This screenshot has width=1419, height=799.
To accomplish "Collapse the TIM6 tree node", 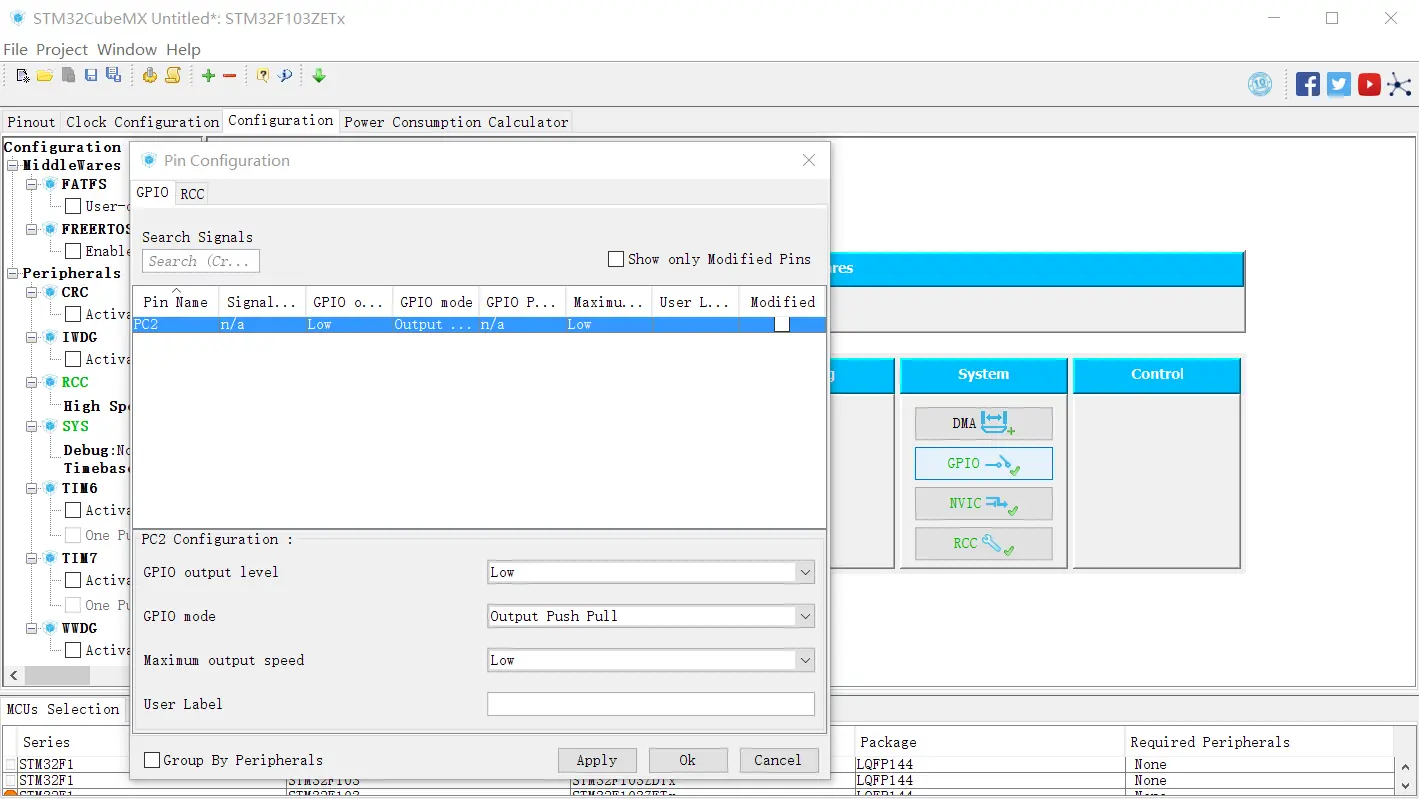I will pyautogui.click(x=31, y=488).
